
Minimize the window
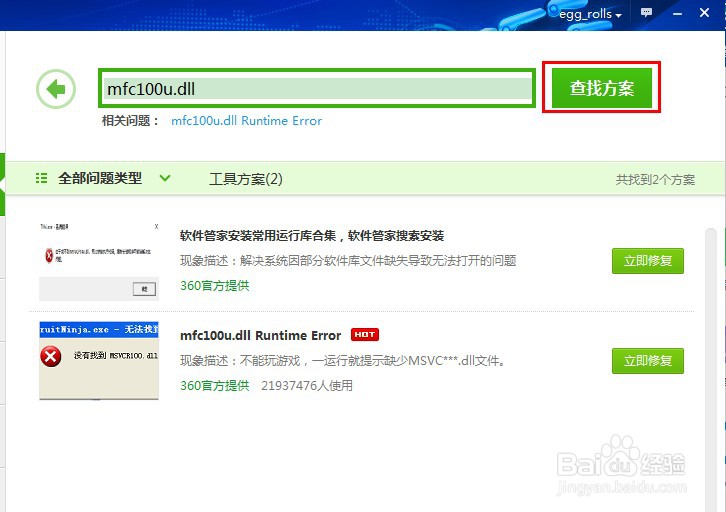tap(677, 13)
